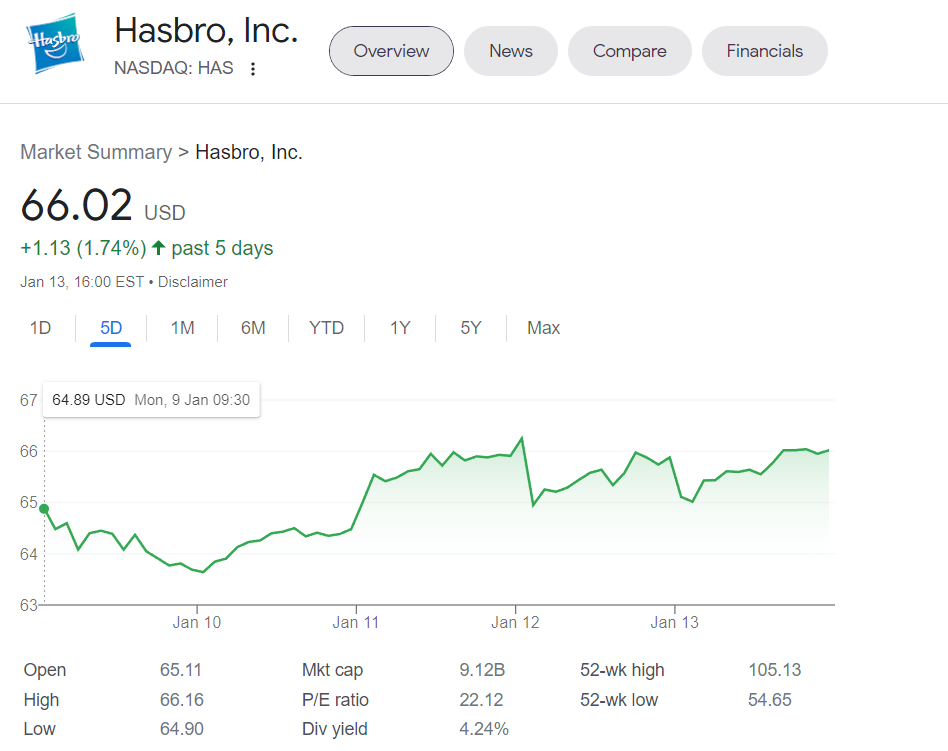This screenshot has height=751, width=948.
Task: Click the Hasbro, Inc. company title
Action: point(206,30)
